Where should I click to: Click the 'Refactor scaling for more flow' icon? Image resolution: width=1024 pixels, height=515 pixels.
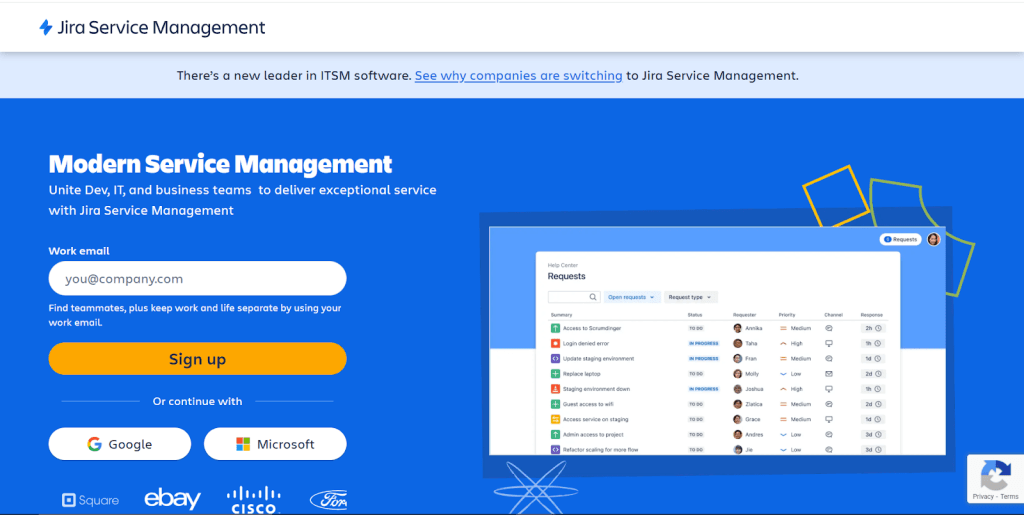[556, 450]
